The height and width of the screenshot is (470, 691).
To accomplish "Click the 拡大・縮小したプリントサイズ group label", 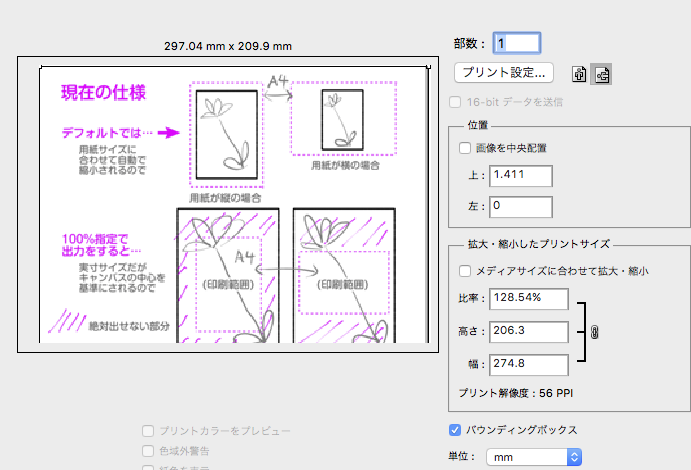I will (x=539, y=244).
